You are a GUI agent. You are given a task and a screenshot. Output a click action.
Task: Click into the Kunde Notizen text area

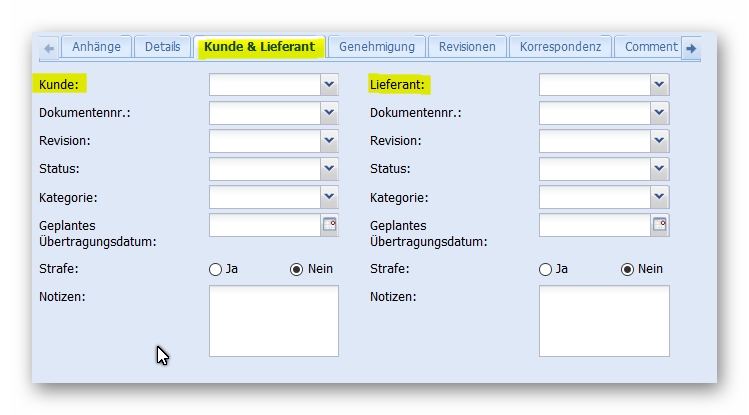[x=273, y=321]
